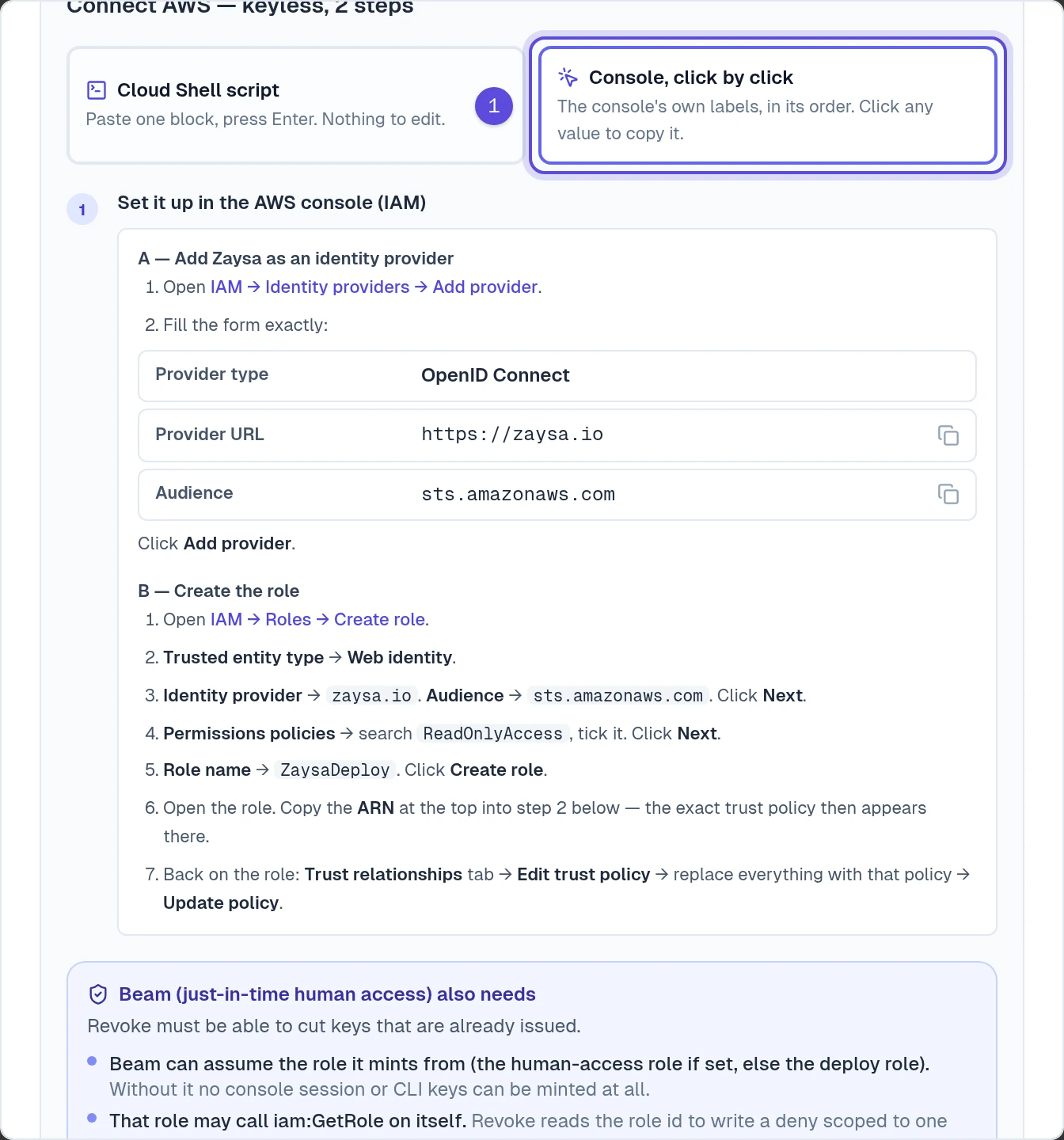Click the Provider type label
Image resolution: width=1064 pixels, height=1140 pixels.
click(x=212, y=374)
